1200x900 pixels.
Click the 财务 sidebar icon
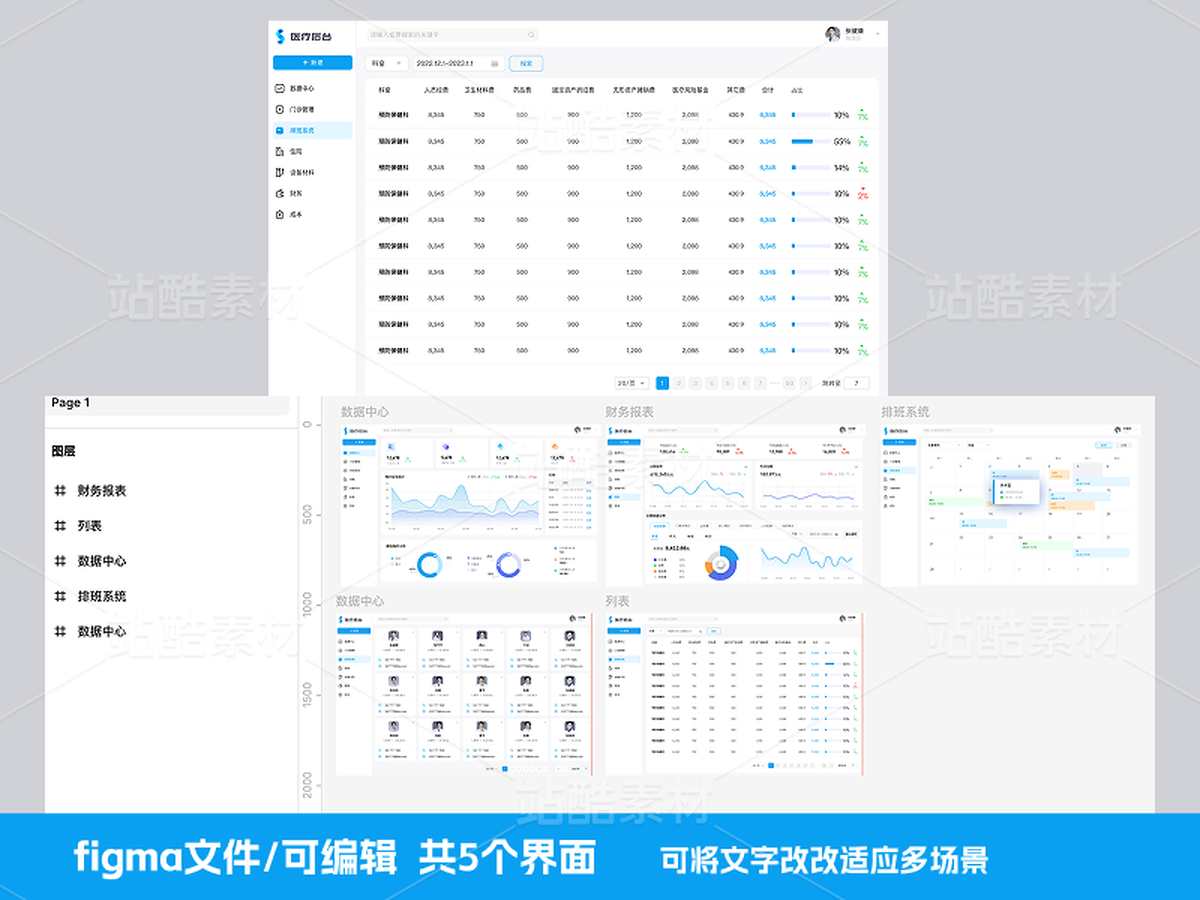[x=280, y=193]
